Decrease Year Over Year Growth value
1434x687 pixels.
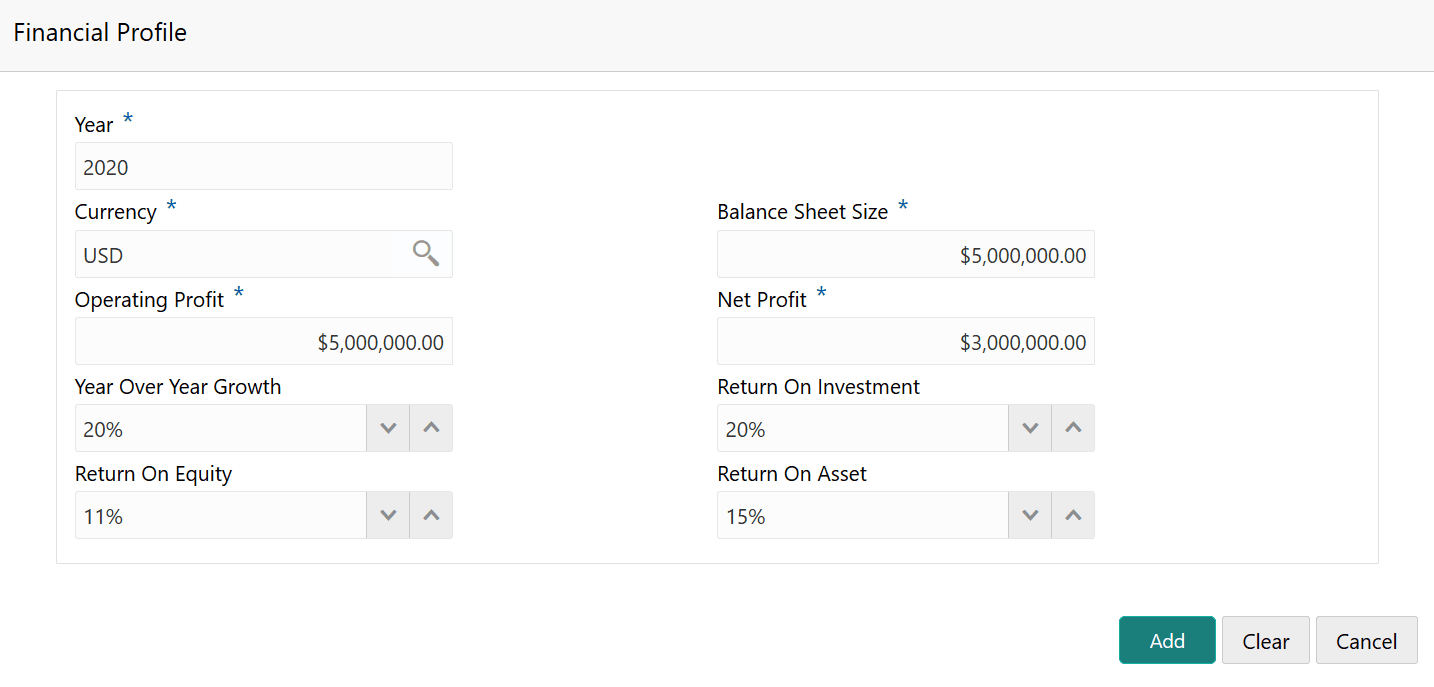pos(388,428)
